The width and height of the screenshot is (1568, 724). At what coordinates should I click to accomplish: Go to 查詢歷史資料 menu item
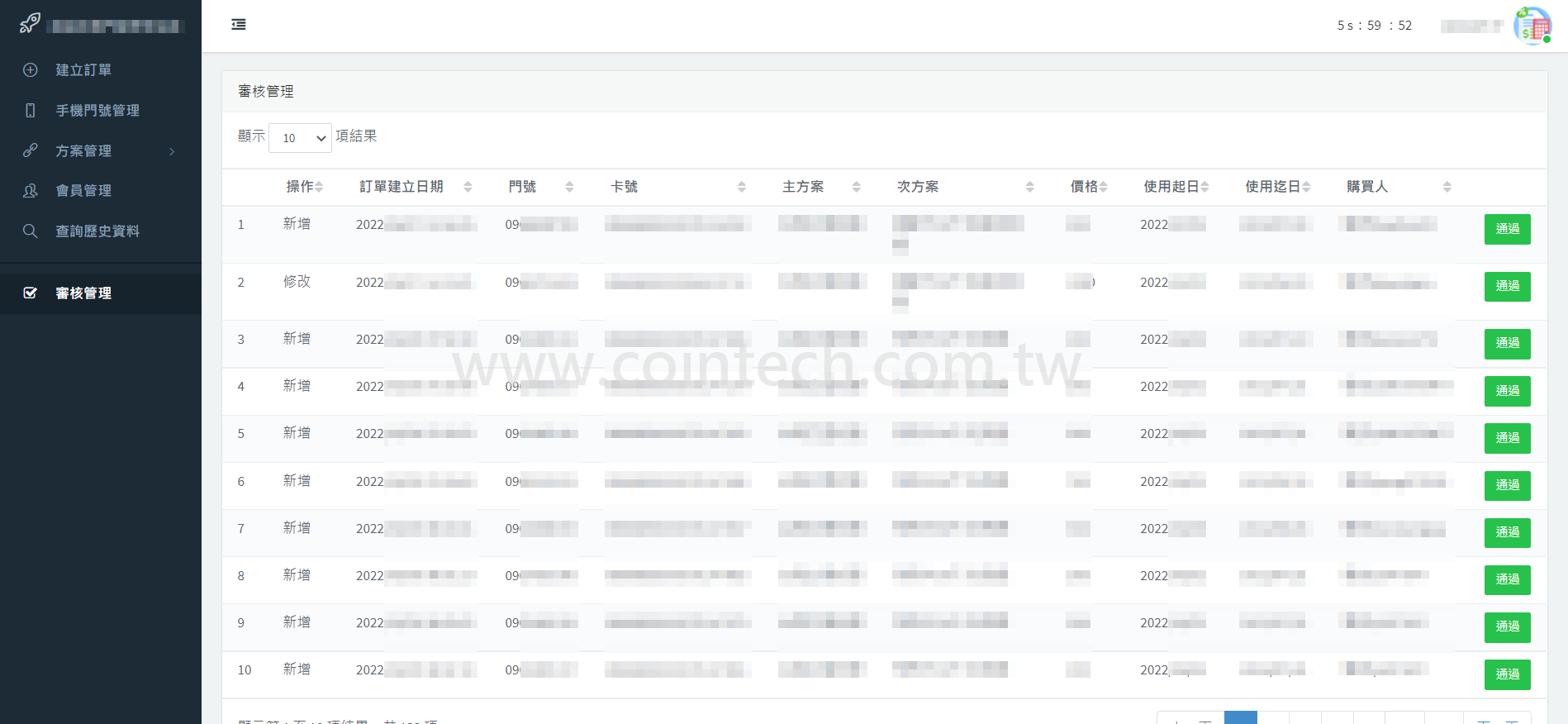97,231
